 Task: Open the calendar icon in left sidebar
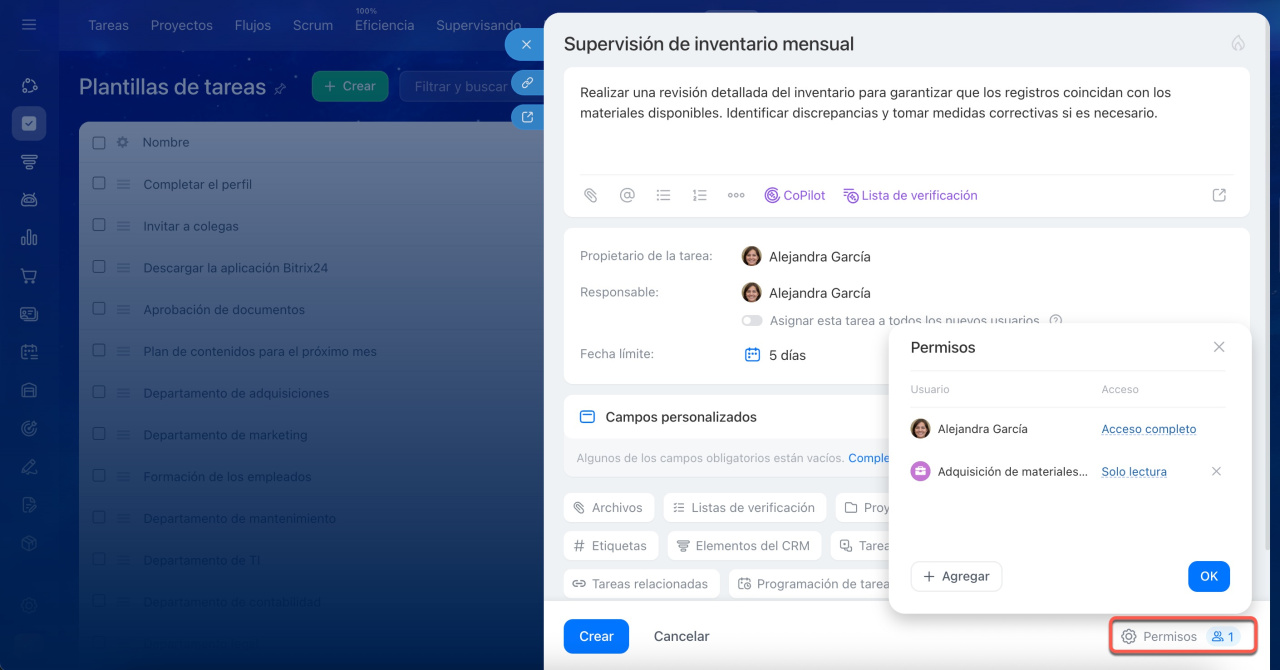29,352
